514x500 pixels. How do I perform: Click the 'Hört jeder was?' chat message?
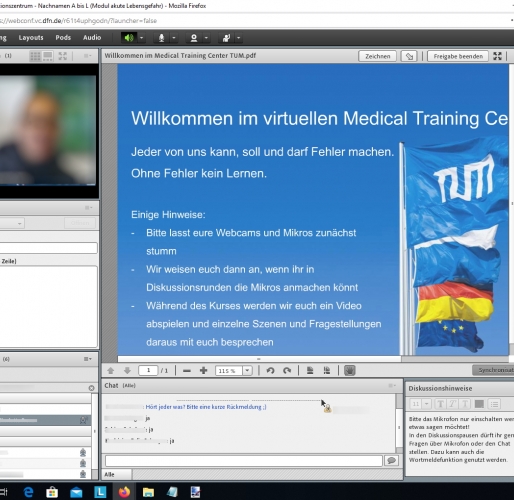(206, 407)
